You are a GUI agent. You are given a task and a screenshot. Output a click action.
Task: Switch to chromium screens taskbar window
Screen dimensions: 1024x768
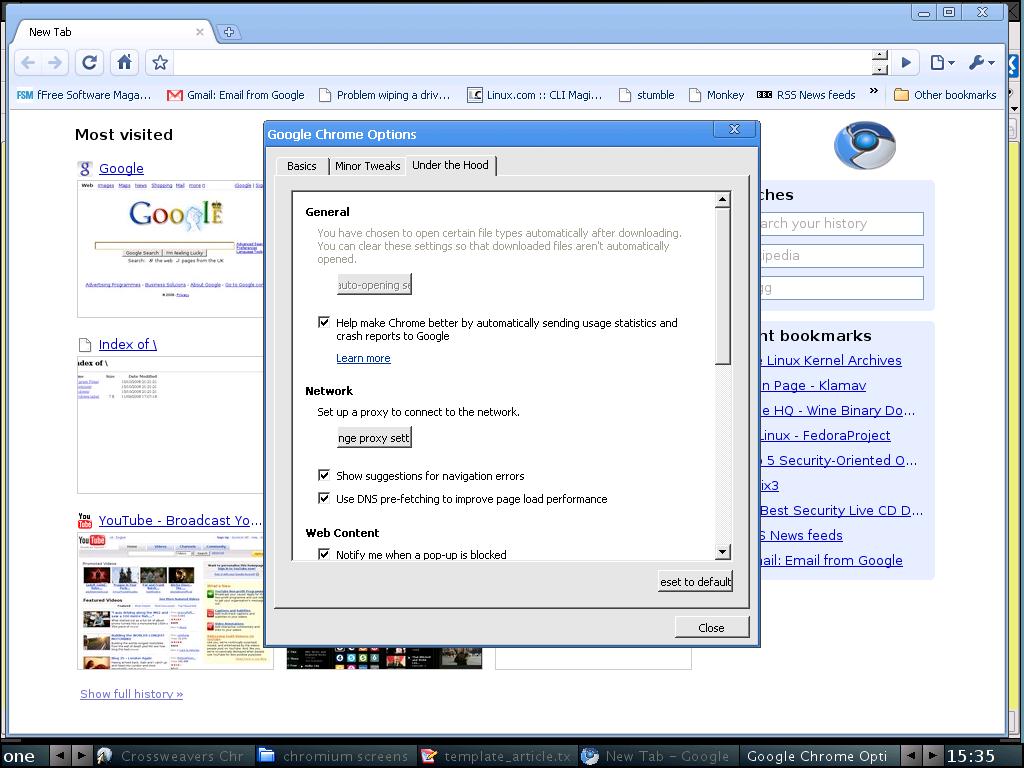tap(334, 756)
